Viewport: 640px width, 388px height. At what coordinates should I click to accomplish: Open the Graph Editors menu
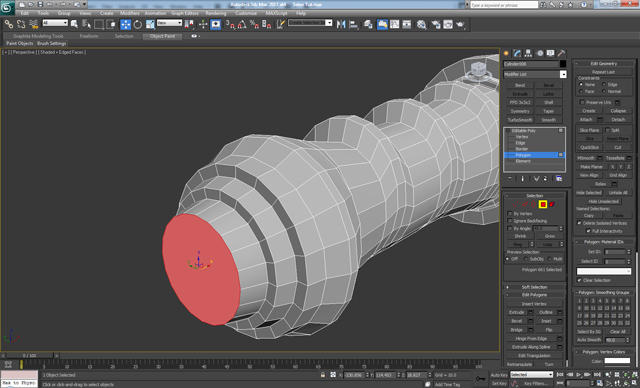184,13
